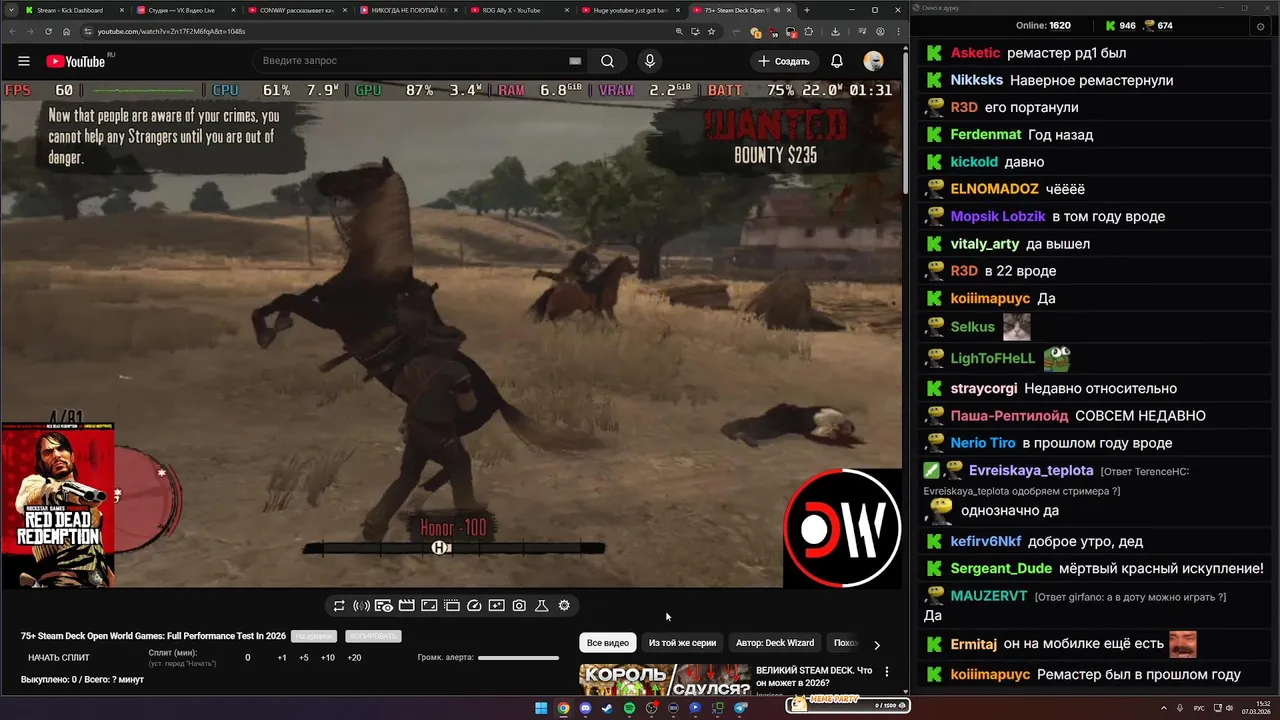Click the YouTube Создать button
1280x720 pixels.
tap(783, 61)
